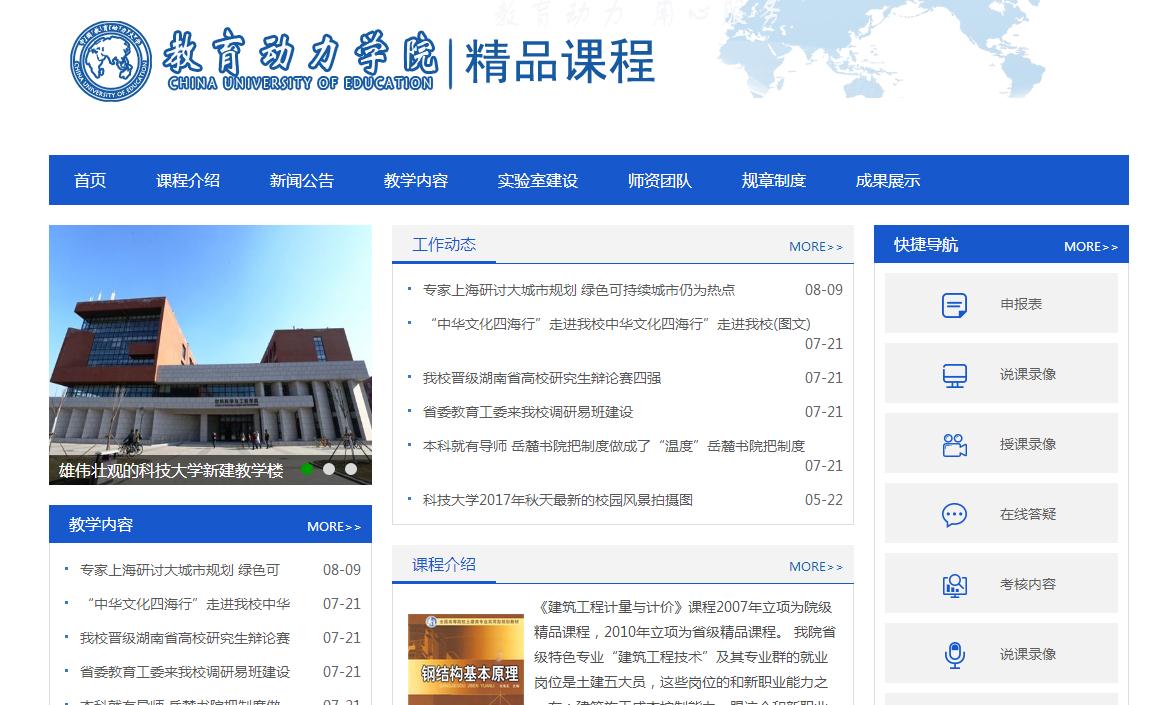Screen dimensions: 1156x705
Task: Switch to the second slideshow indicator dot
Action: click(330, 466)
